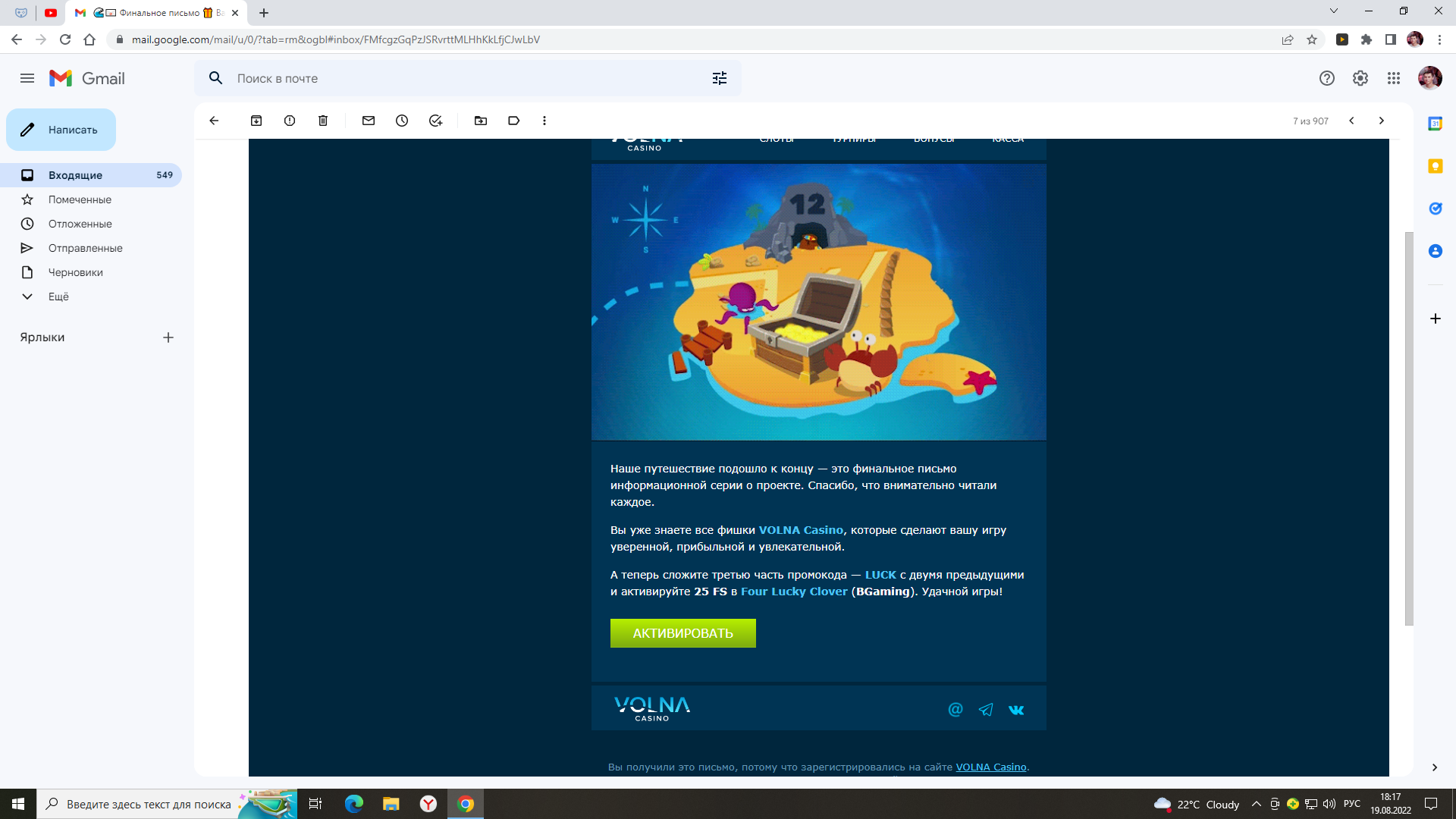Open the Chrome extensions puzzle icon
1456x819 pixels.
point(1367,39)
